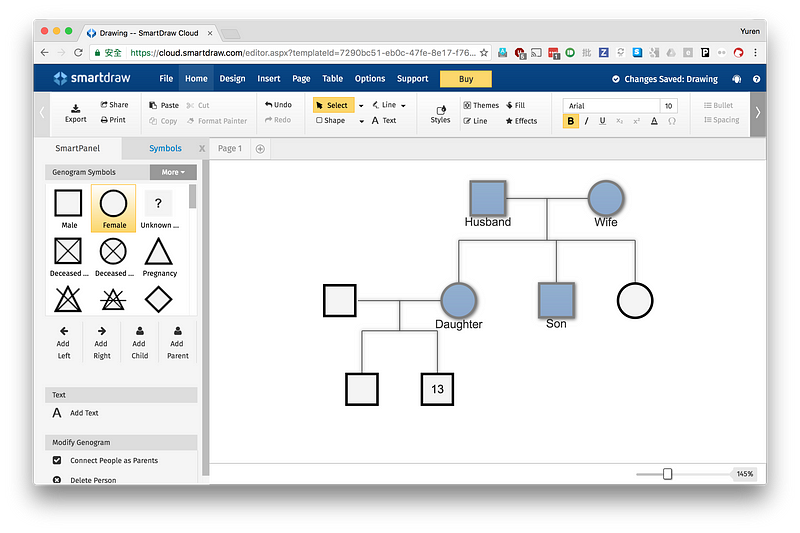Click the Undo button
Image resolution: width=800 pixels, height=533 pixels.
[x=278, y=105]
